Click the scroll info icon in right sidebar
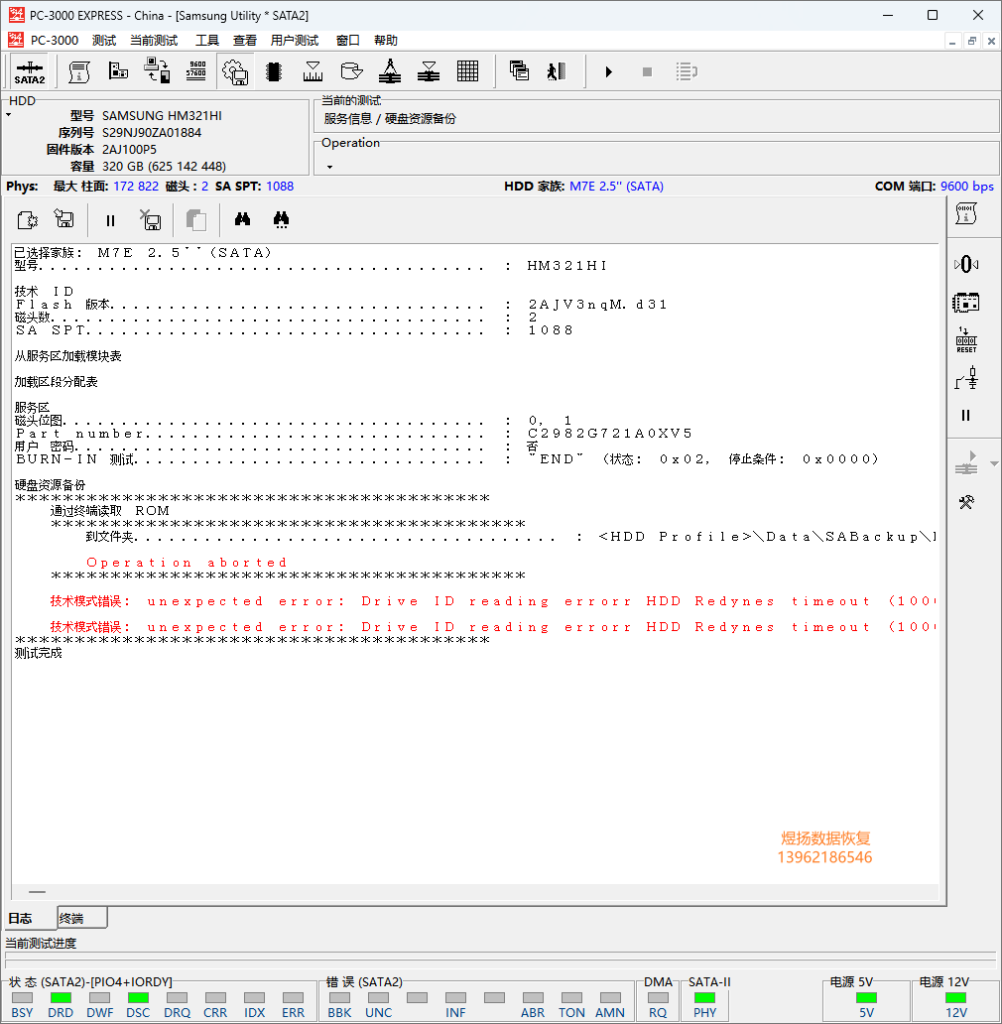The height and width of the screenshot is (1024, 1002). coord(966,214)
